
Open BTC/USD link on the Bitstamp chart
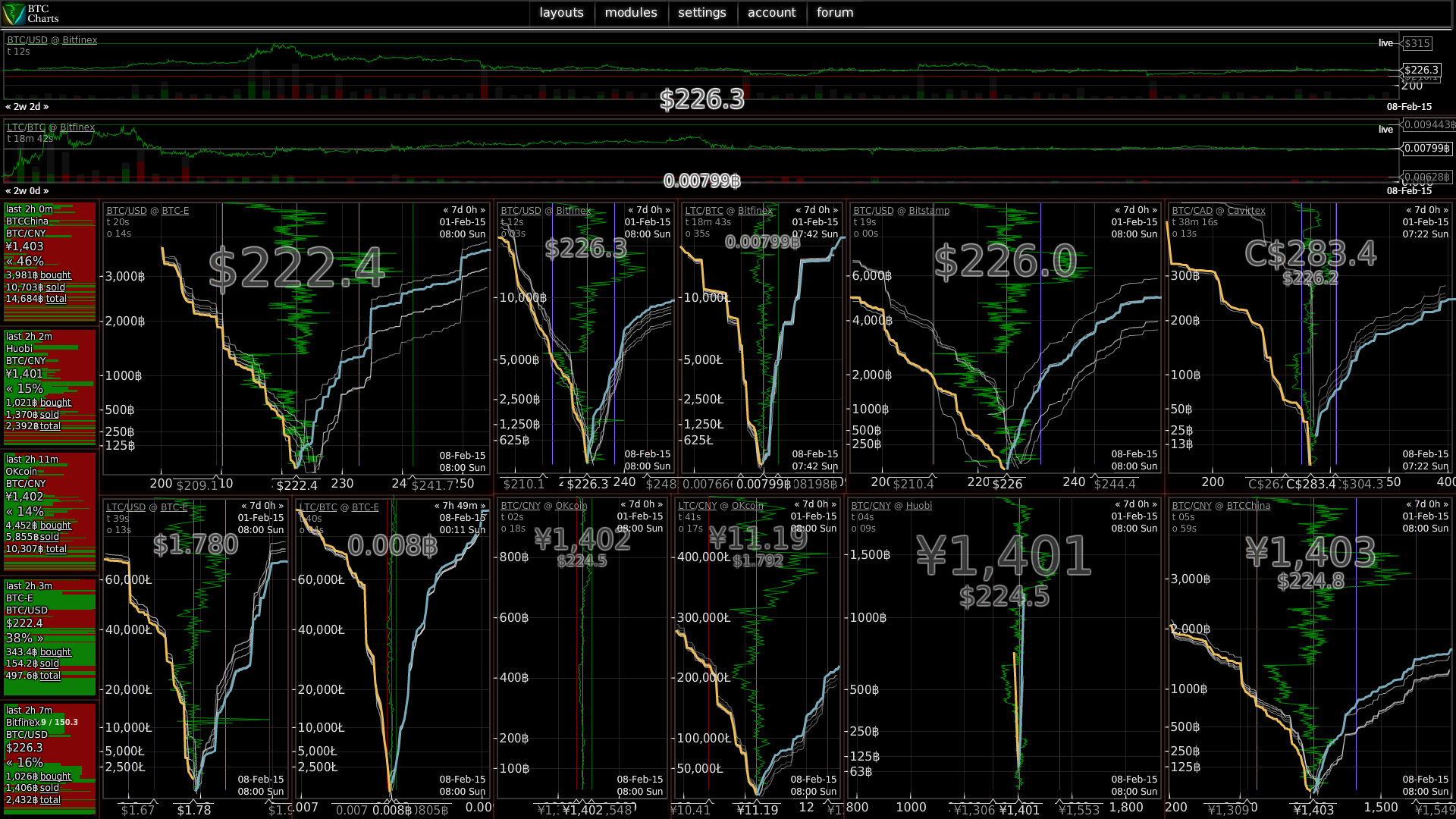[x=874, y=211]
